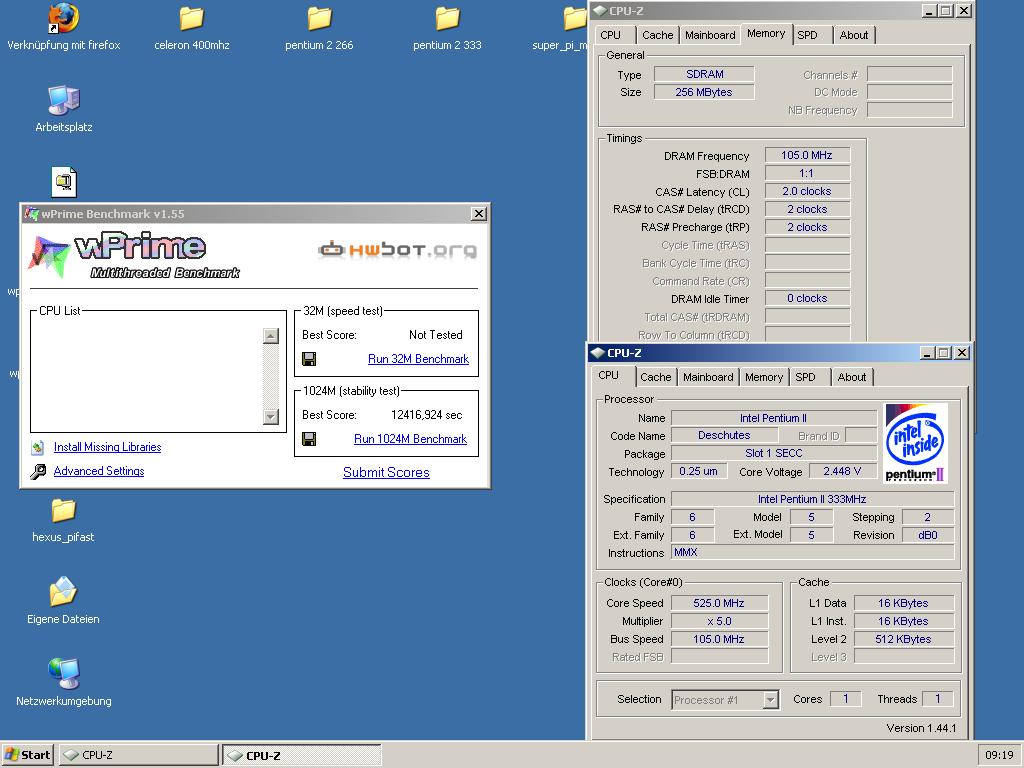This screenshot has width=1024, height=768.
Task: Click the Code Name Deschutes value
Action: (724, 435)
